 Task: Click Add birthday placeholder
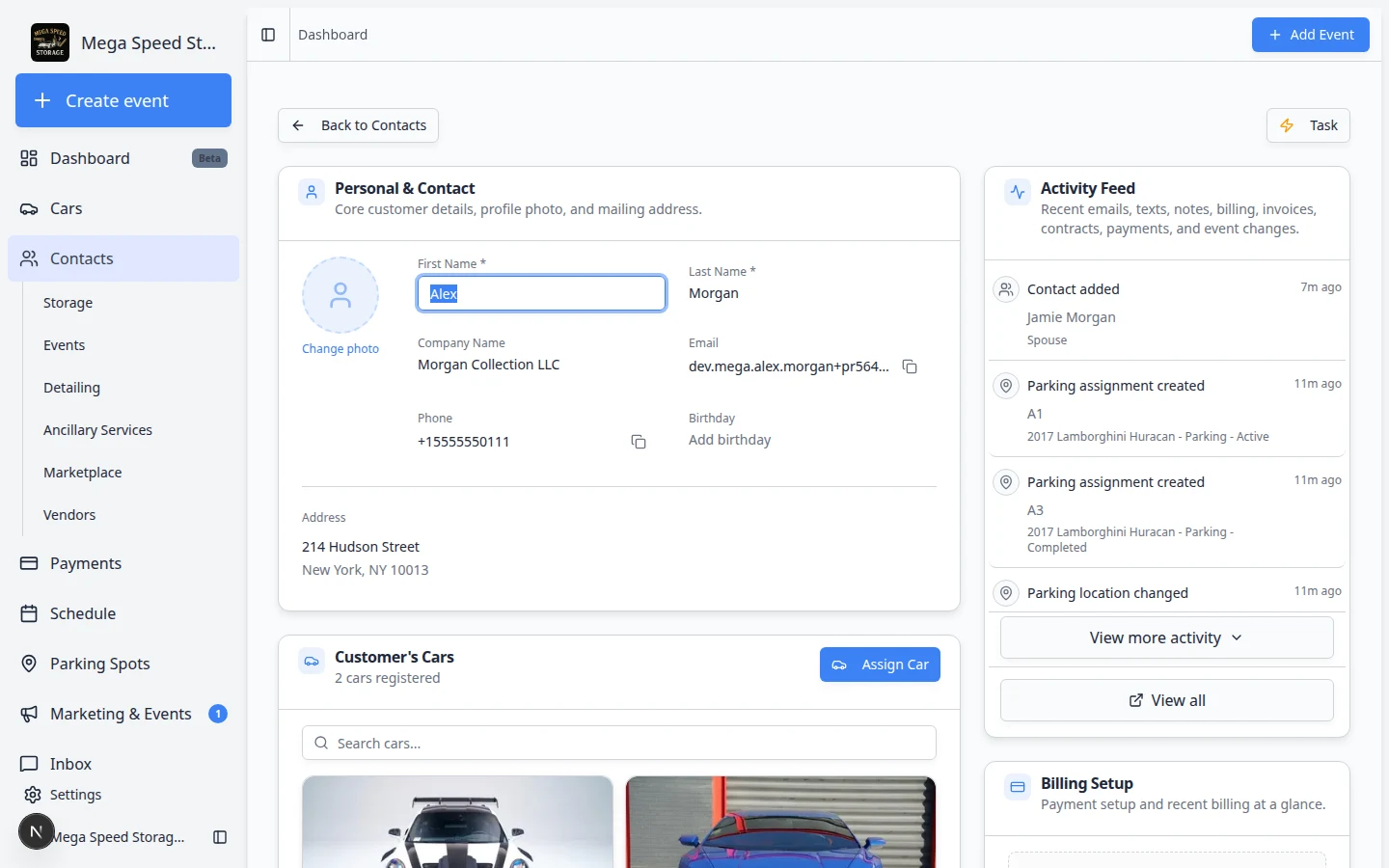[730, 440]
